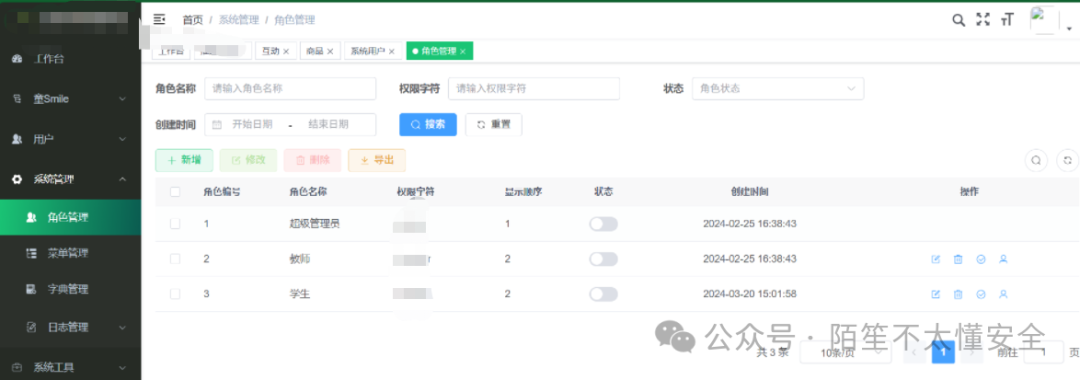This screenshot has width=1080, height=380.
Task: Open the caret menu beside the avatar
Action: tap(1070, 28)
